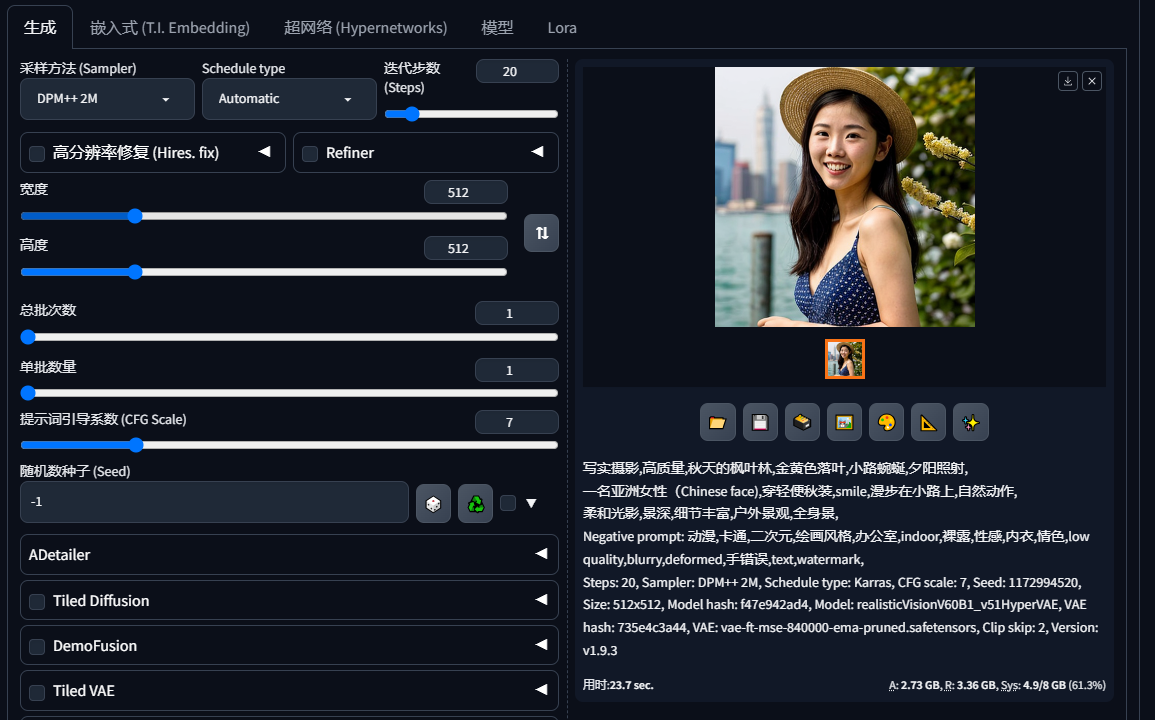Open the Schedule type dropdown
Screen dimensions: 1155x720
click(288, 98)
